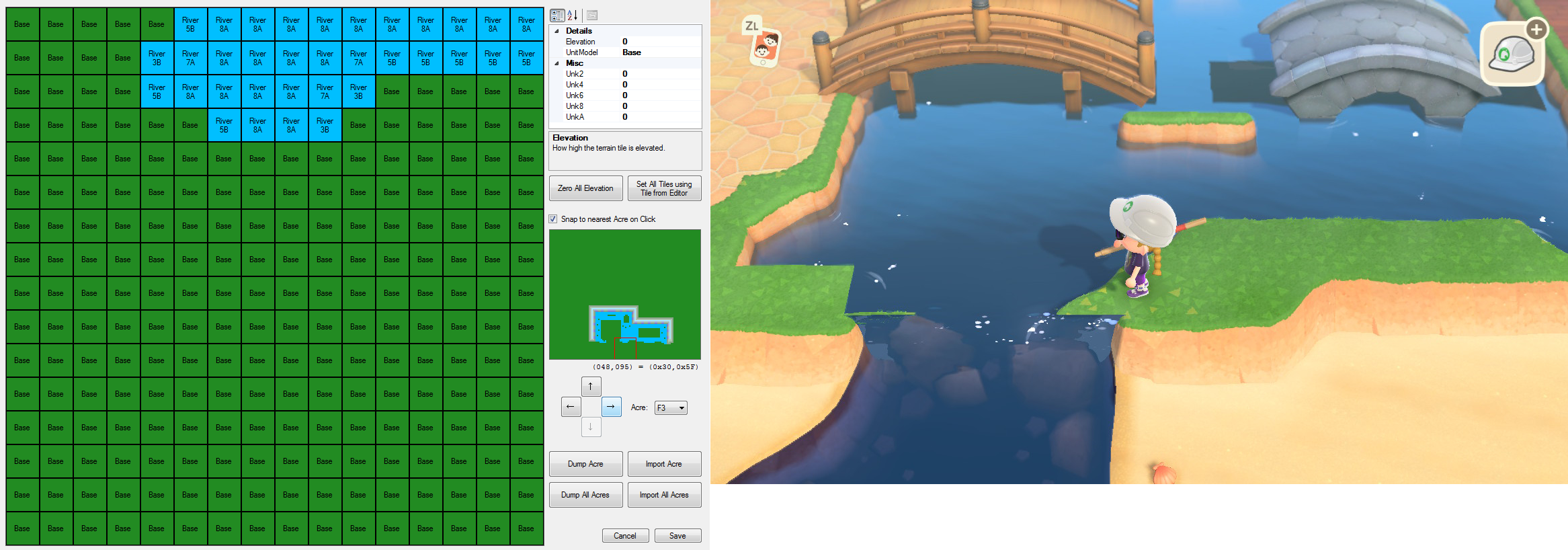Select the Elevation property row

tap(626, 42)
